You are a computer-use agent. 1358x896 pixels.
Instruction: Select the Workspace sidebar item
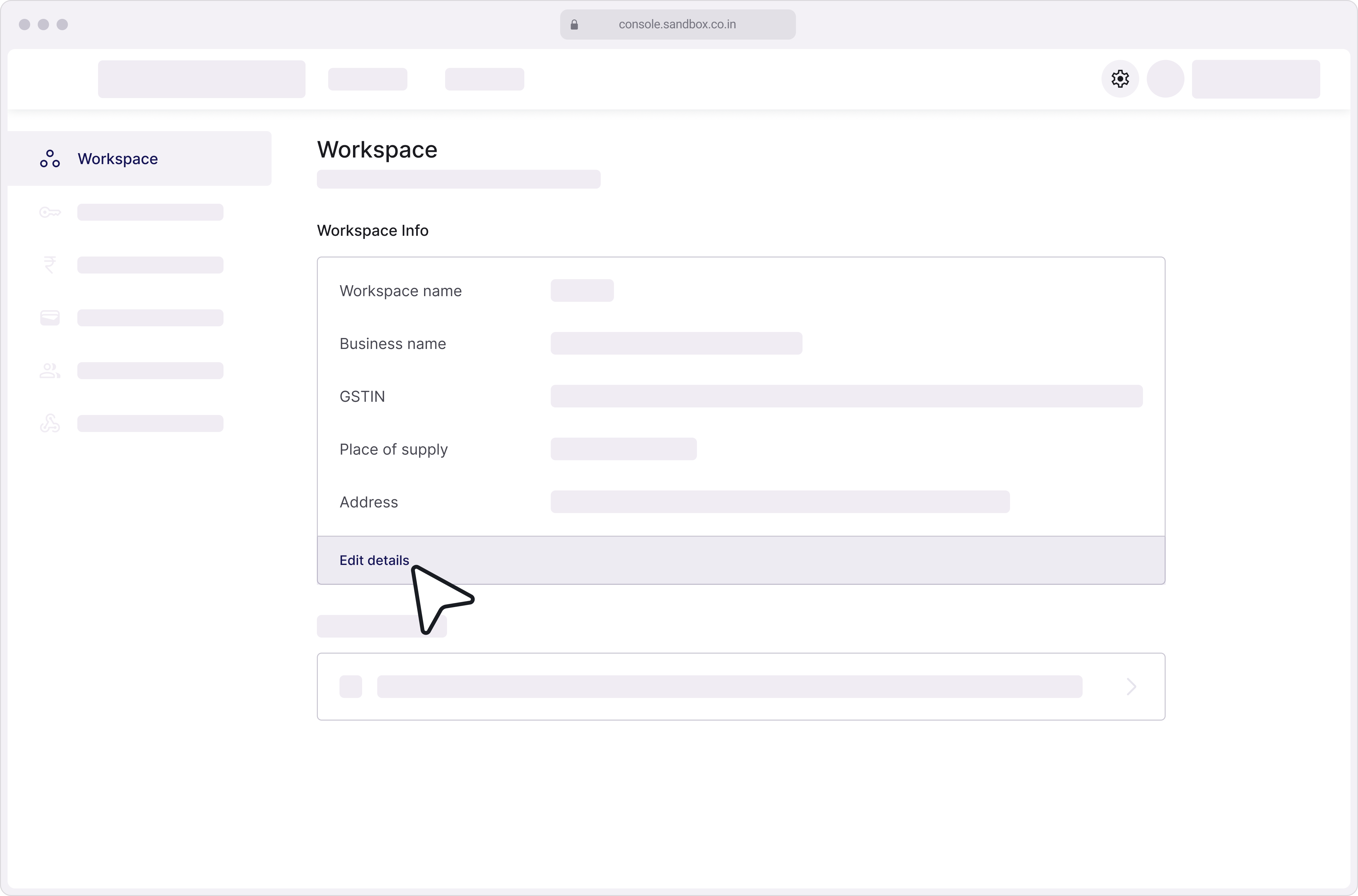139,158
